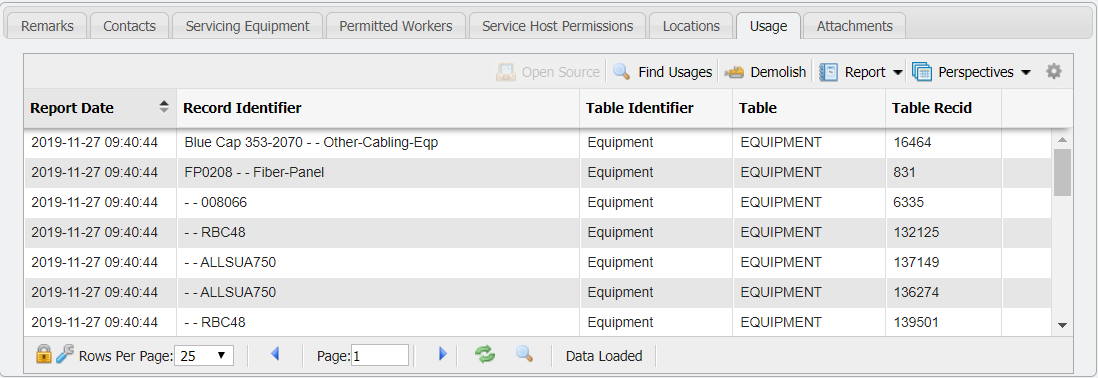Expand the Report dropdown arrow
This screenshot has width=1098, height=378.
point(898,72)
